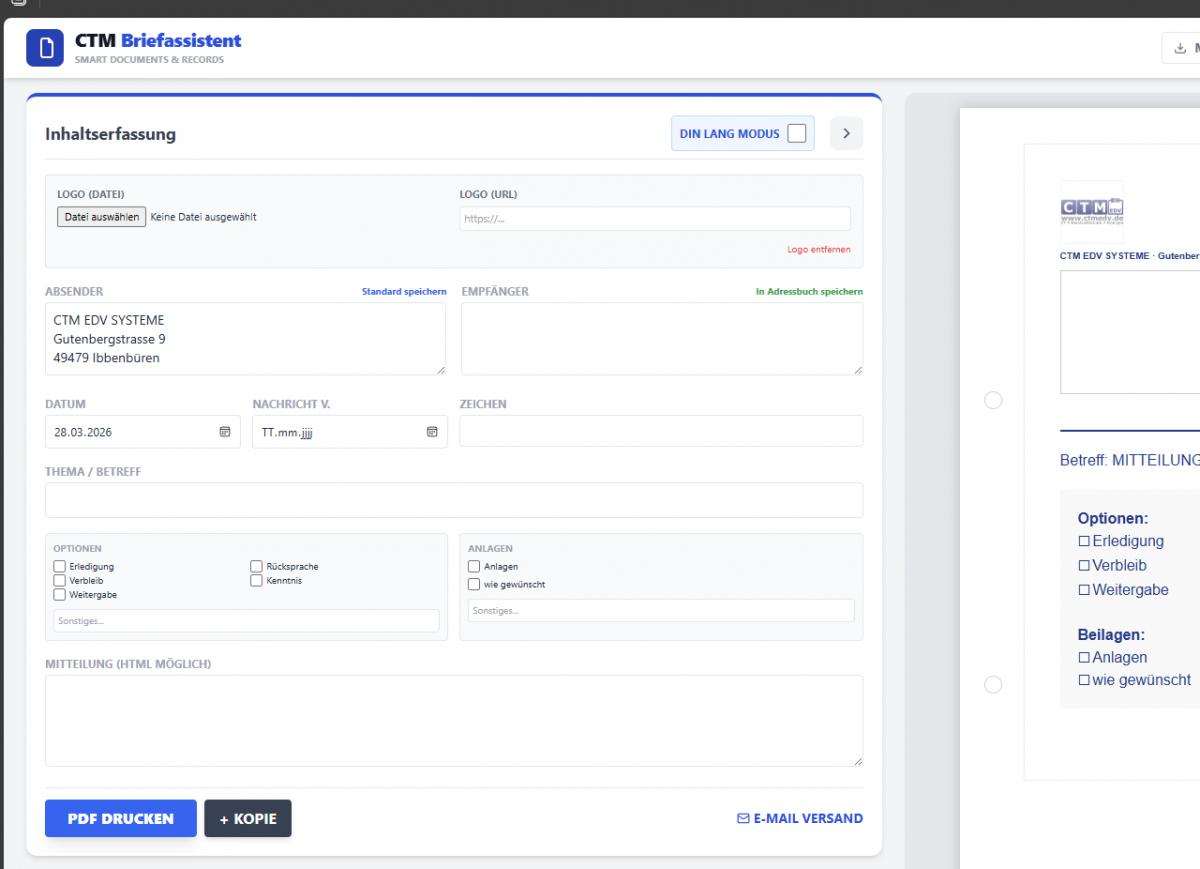Click the envelope icon beside E-MAIL VERSAND
The width and height of the screenshot is (1200, 869).
(740, 818)
